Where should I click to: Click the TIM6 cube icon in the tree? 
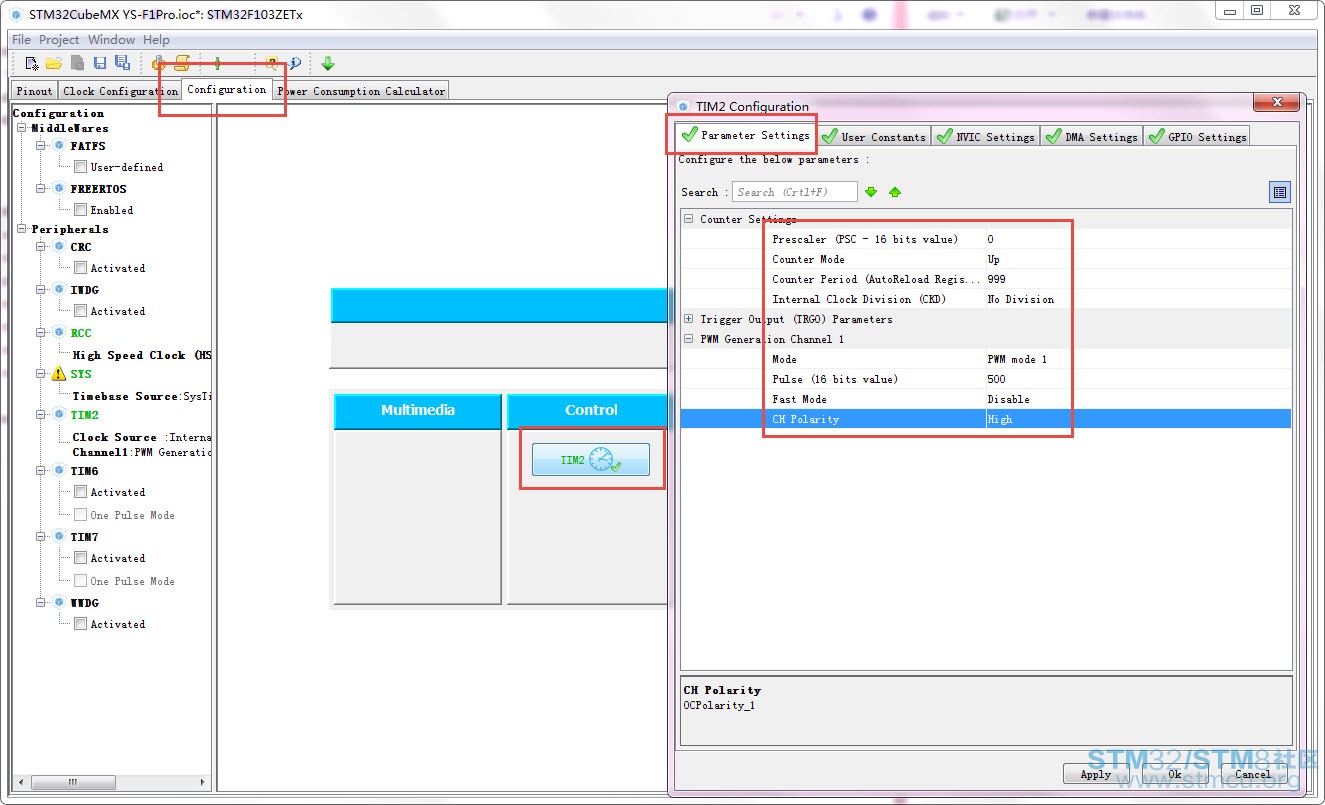pyautogui.click(x=59, y=471)
